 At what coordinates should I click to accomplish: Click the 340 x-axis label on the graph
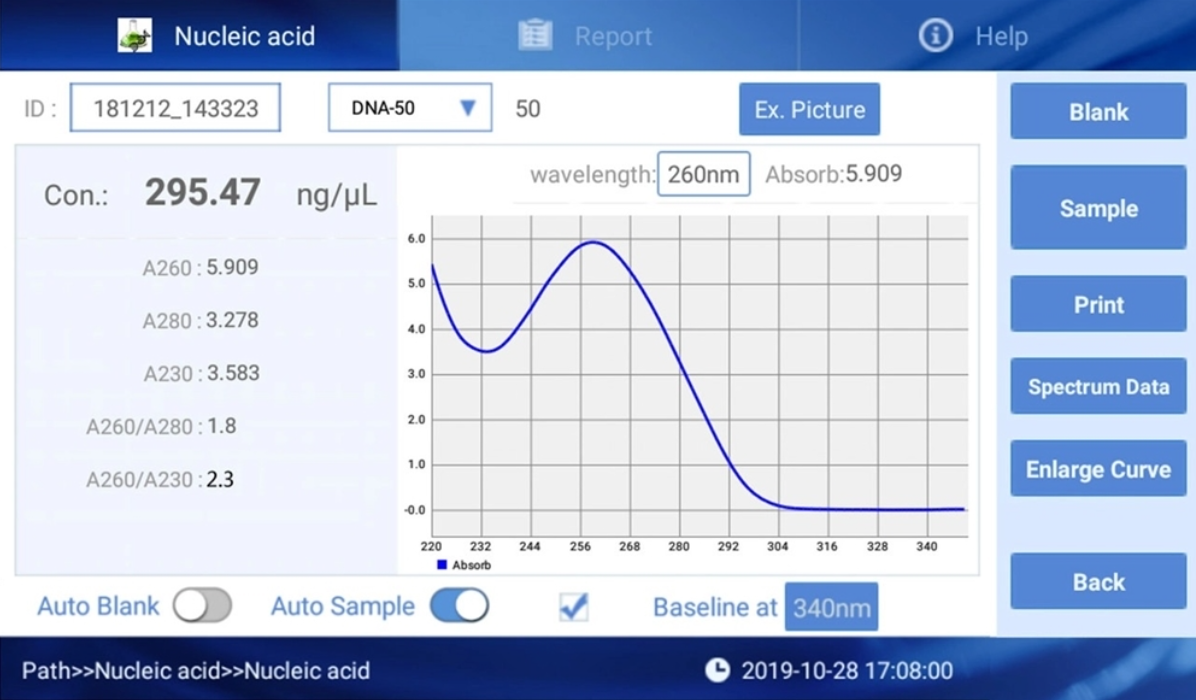point(927,546)
